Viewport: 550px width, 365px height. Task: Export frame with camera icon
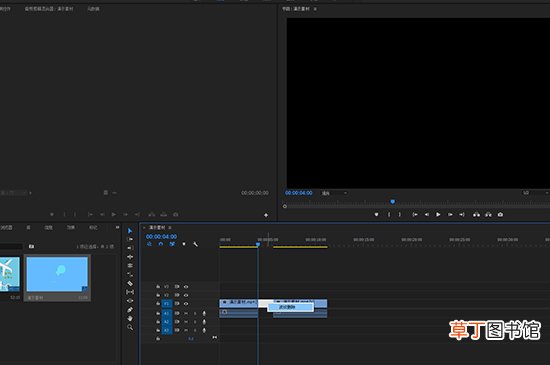[x=500, y=214]
